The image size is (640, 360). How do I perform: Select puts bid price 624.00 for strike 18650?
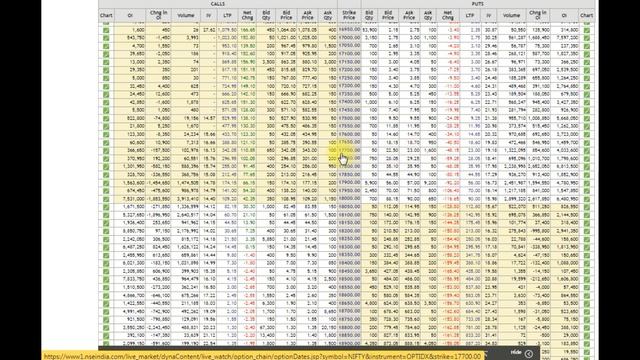pos(391,303)
